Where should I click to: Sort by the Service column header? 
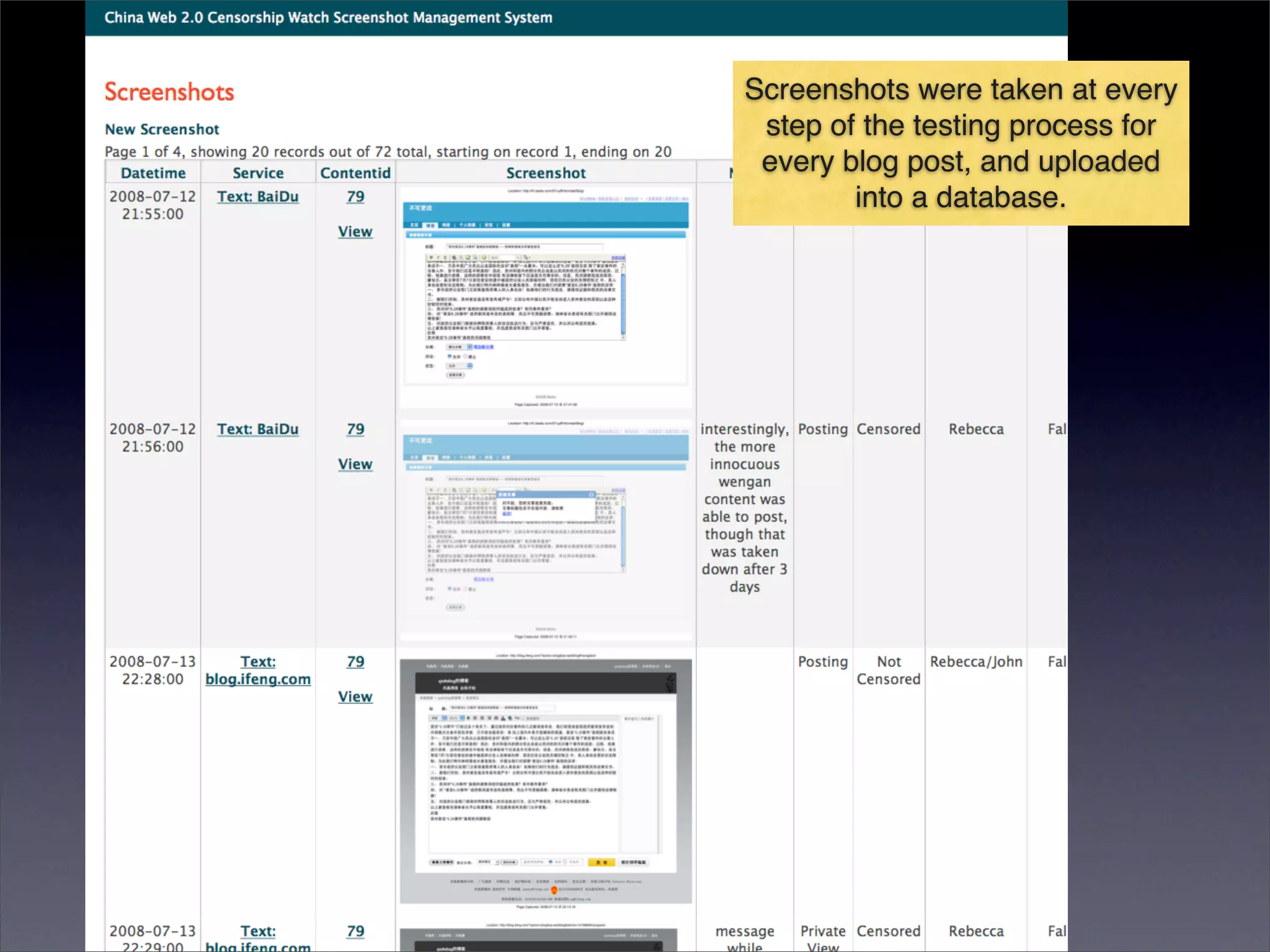[x=258, y=174]
